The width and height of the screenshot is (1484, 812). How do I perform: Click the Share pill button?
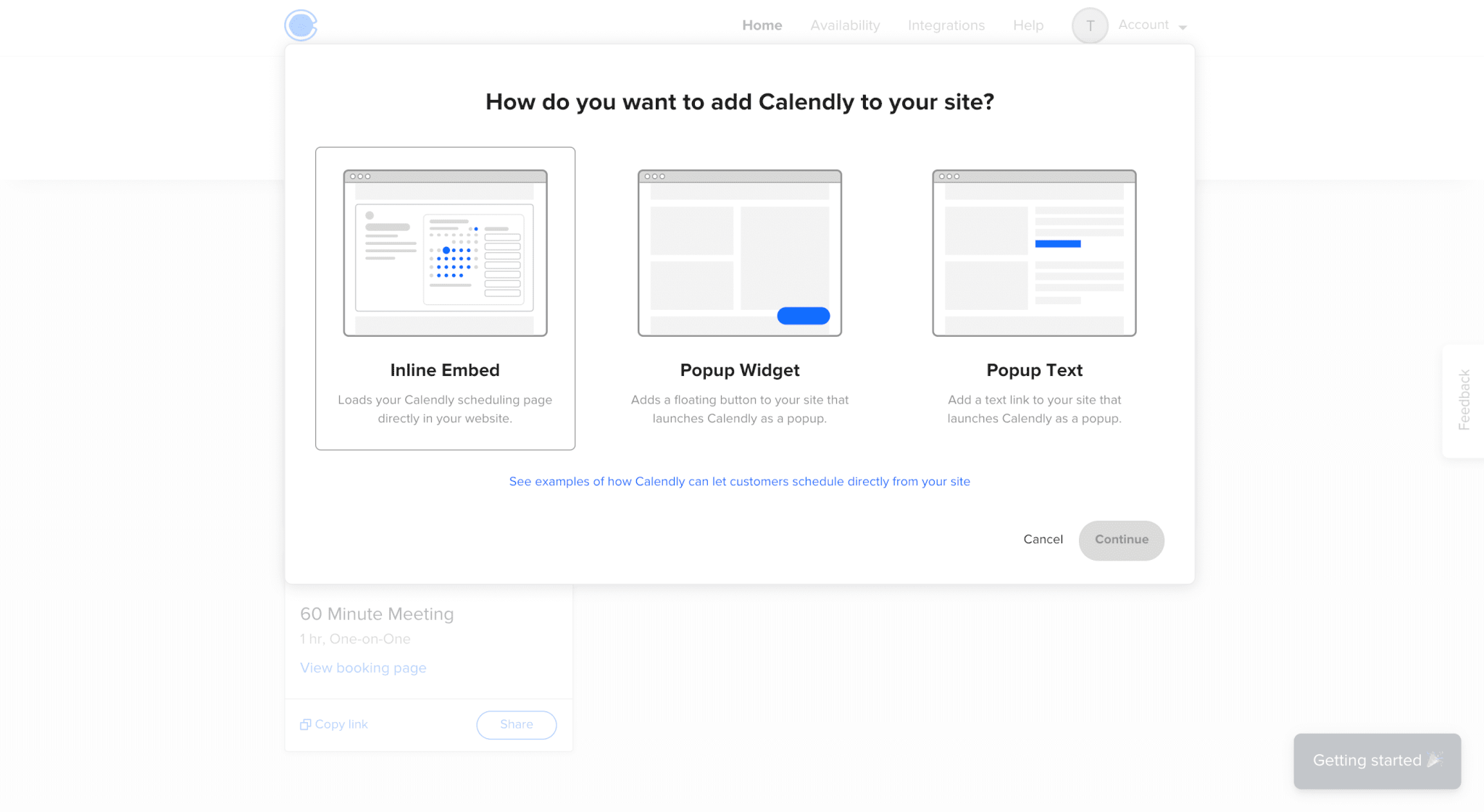[x=516, y=724]
